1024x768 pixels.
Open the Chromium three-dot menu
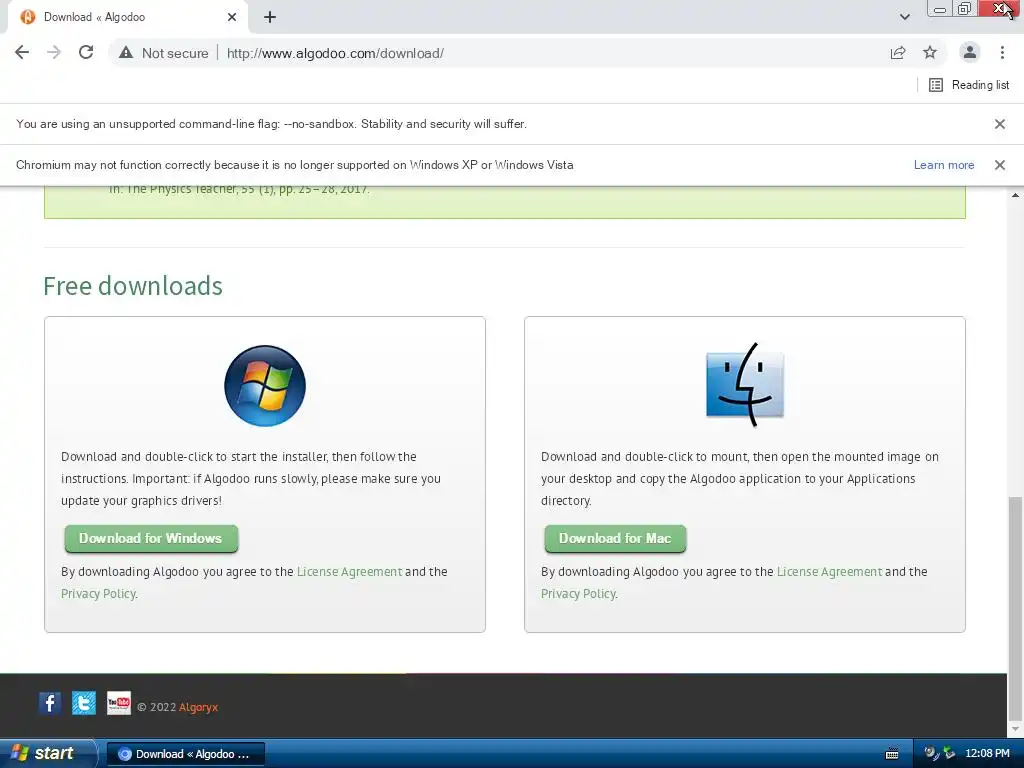pos(1002,53)
